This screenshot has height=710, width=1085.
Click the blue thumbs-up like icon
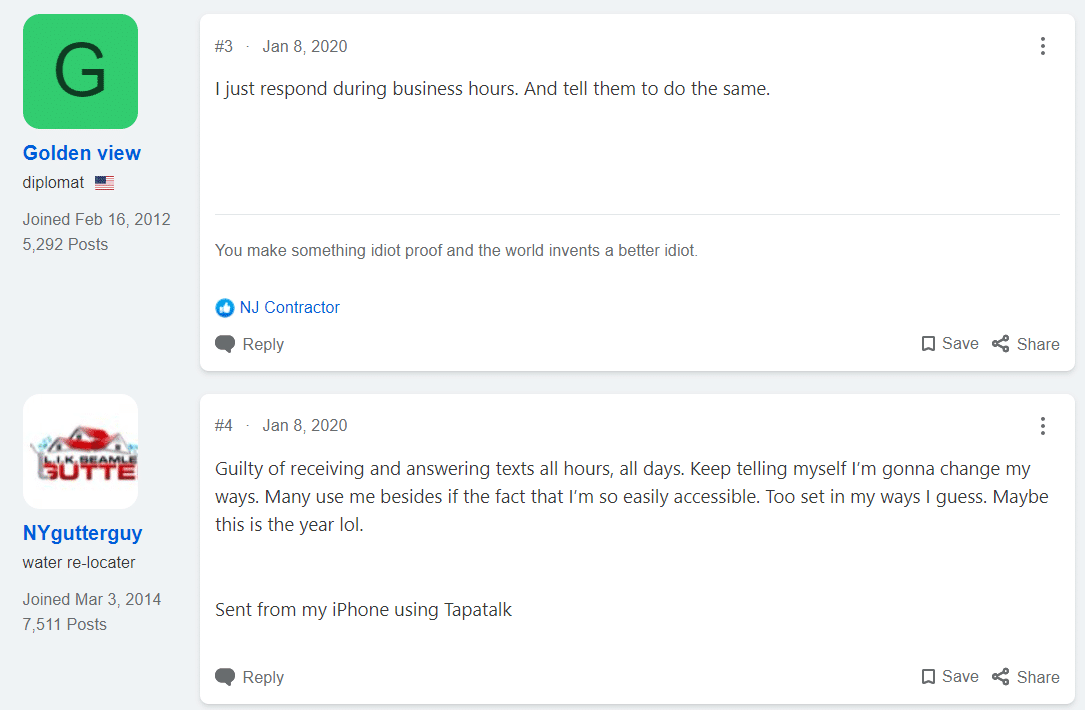[x=225, y=308]
